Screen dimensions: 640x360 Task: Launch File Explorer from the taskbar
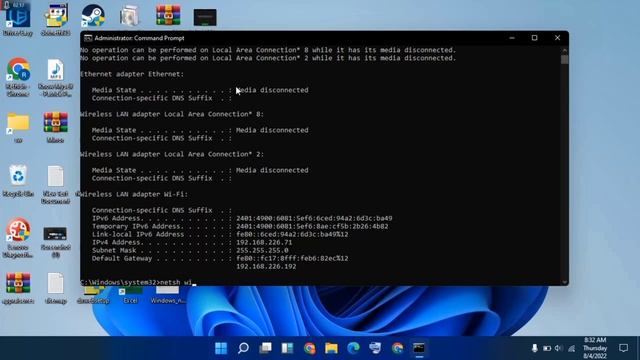click(x=331, y=348)
